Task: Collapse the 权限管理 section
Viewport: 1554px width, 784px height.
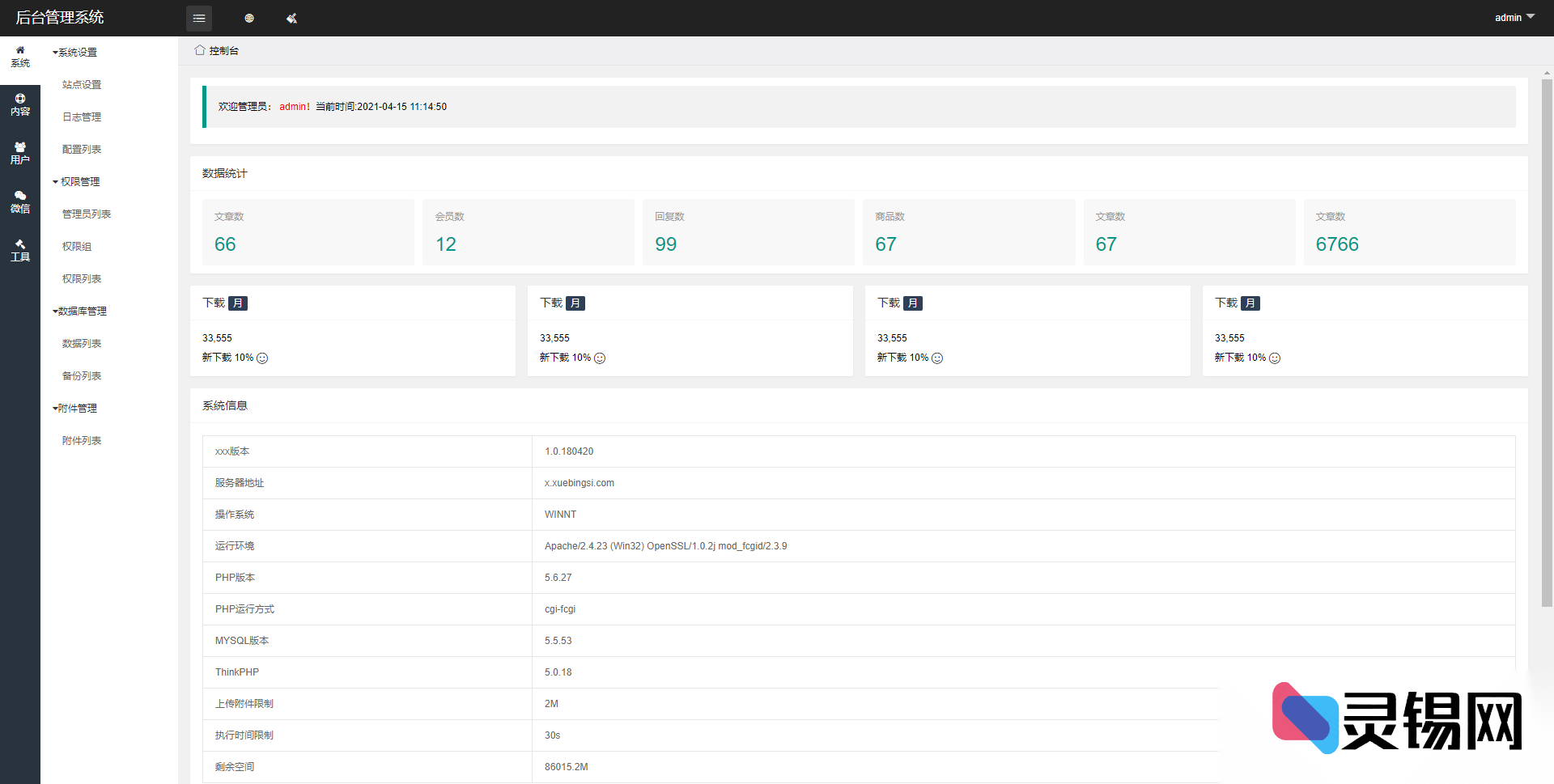Action: click(x=79, y=181)
